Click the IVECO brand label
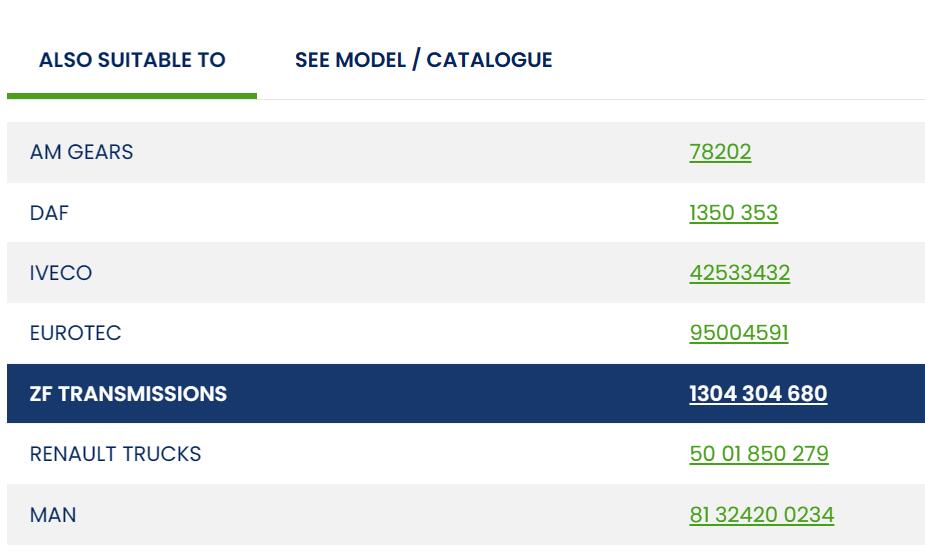 click(x=61, y=273)
